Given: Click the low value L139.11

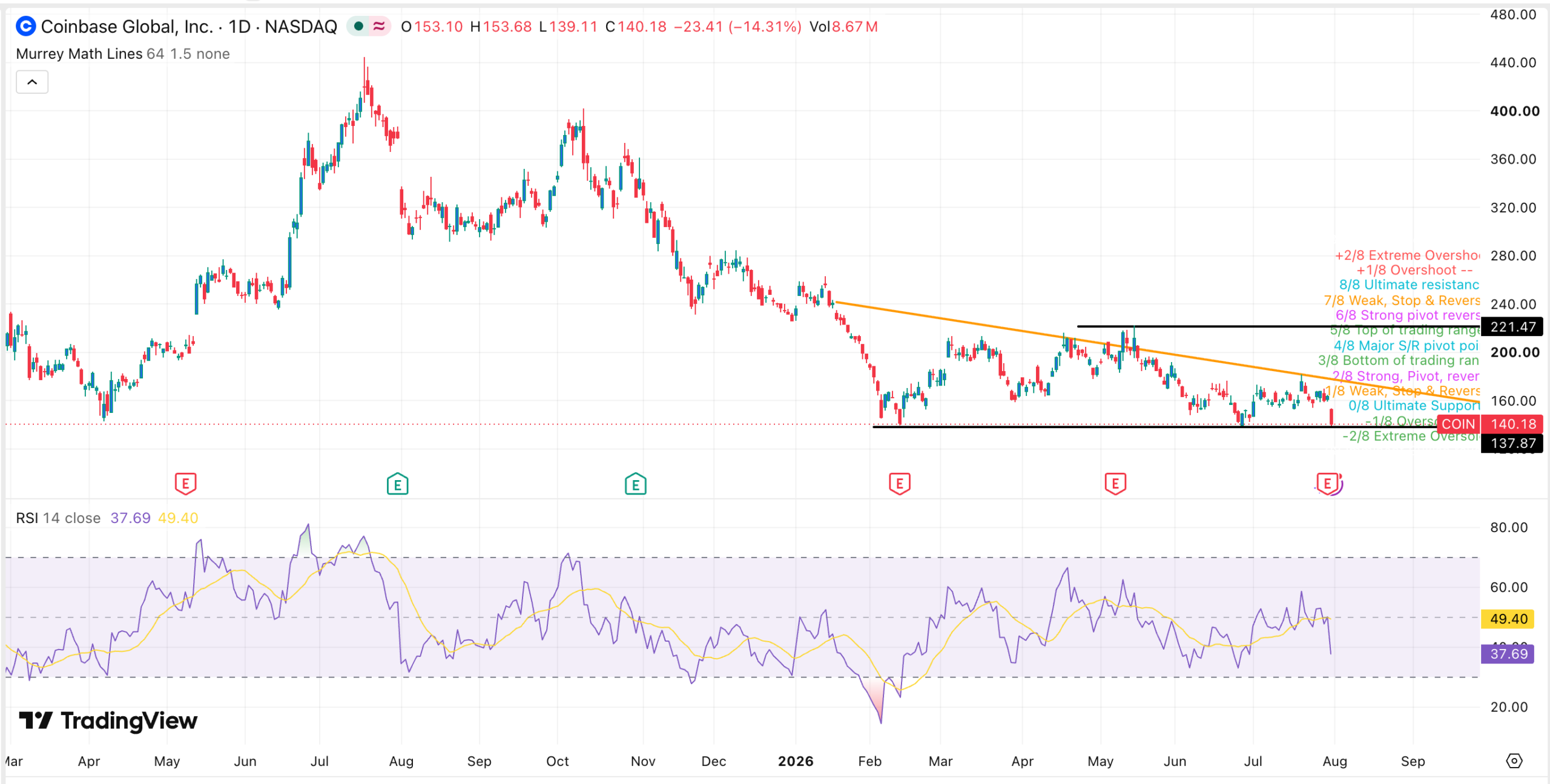Looking at the screenshot, I should pos(568,27).
